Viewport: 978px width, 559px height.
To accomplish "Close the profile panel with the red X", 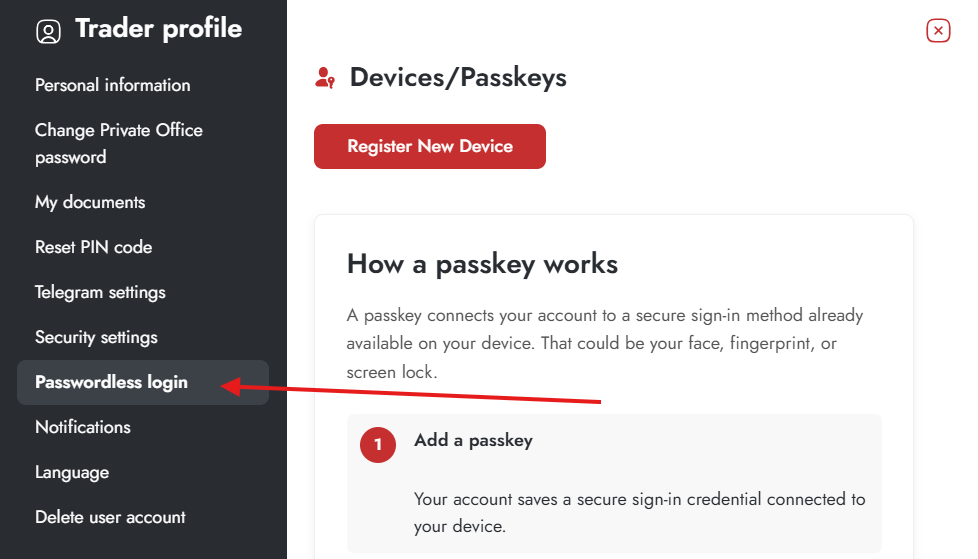I will coord(938,31).
